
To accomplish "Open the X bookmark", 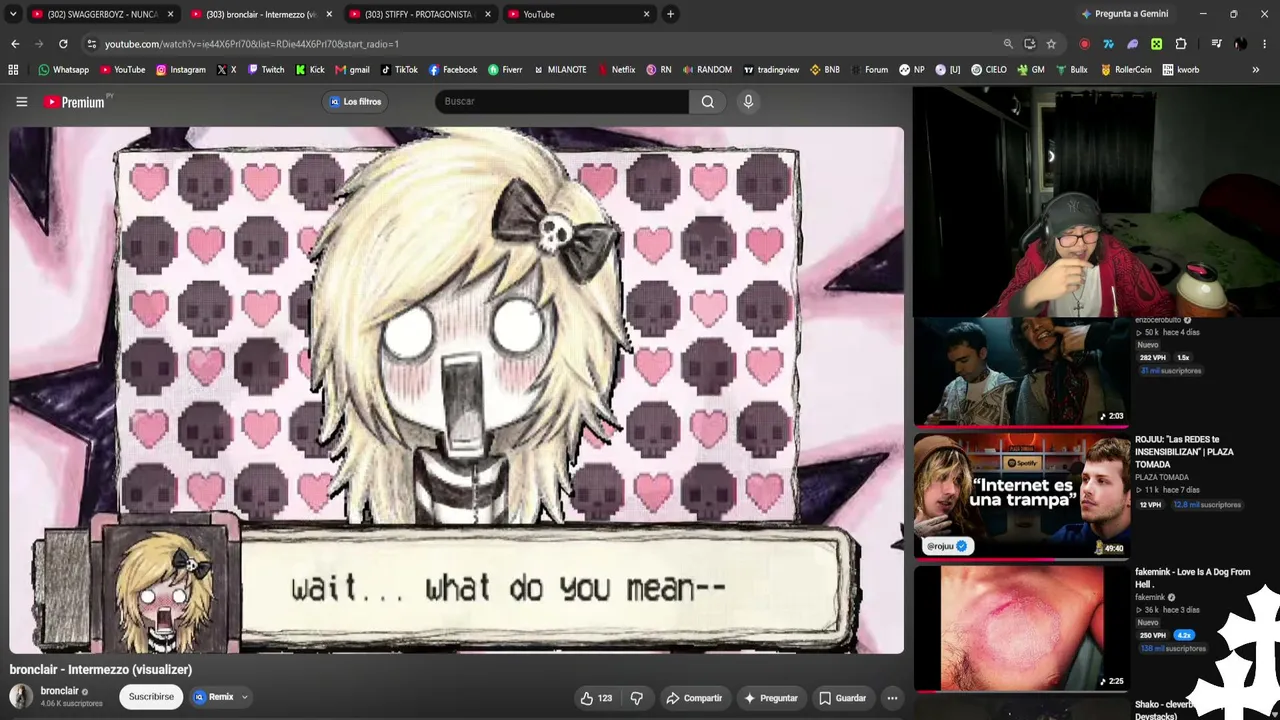I will click(227, 70).
